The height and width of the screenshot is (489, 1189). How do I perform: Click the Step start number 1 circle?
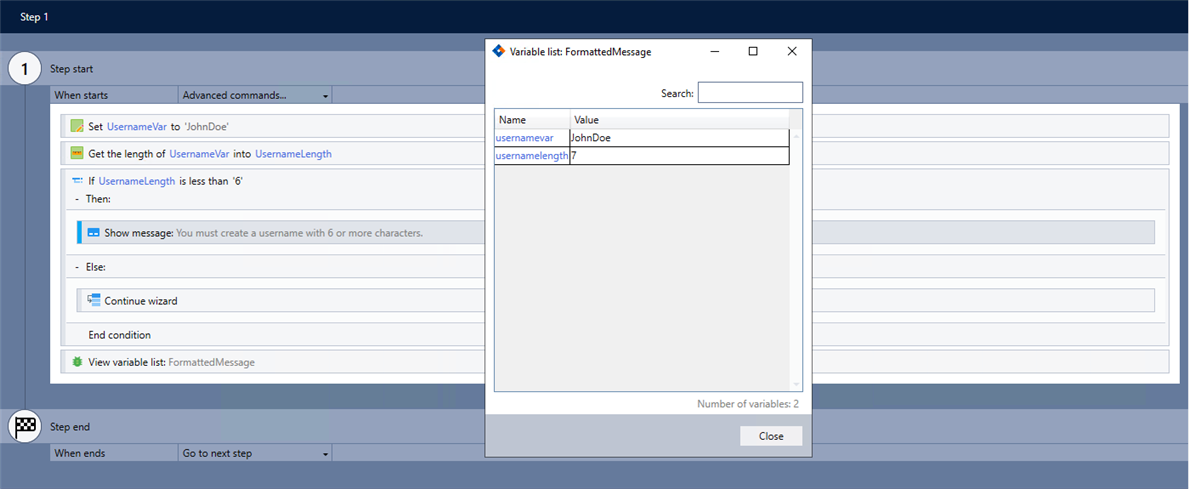(x=25, y=69)
